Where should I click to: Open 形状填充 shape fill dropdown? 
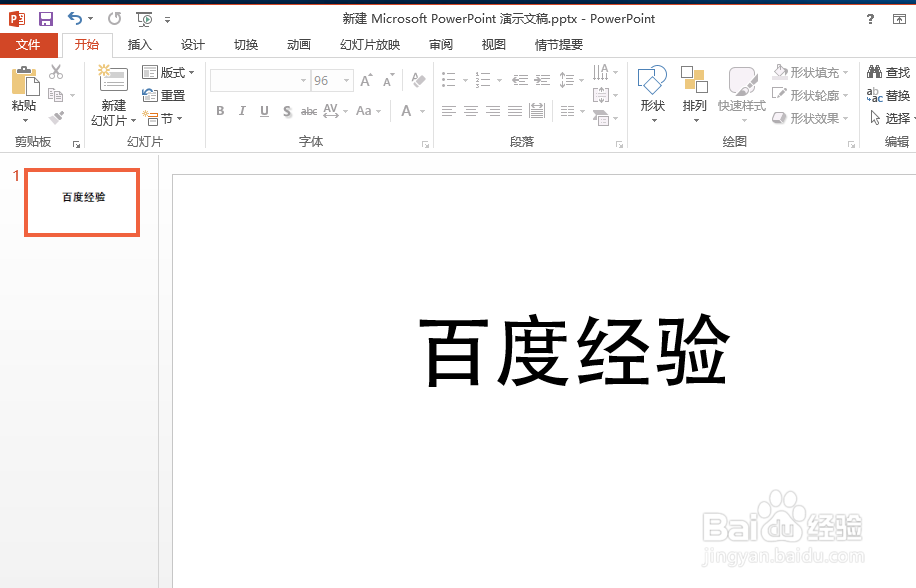[x=810, y=72]
